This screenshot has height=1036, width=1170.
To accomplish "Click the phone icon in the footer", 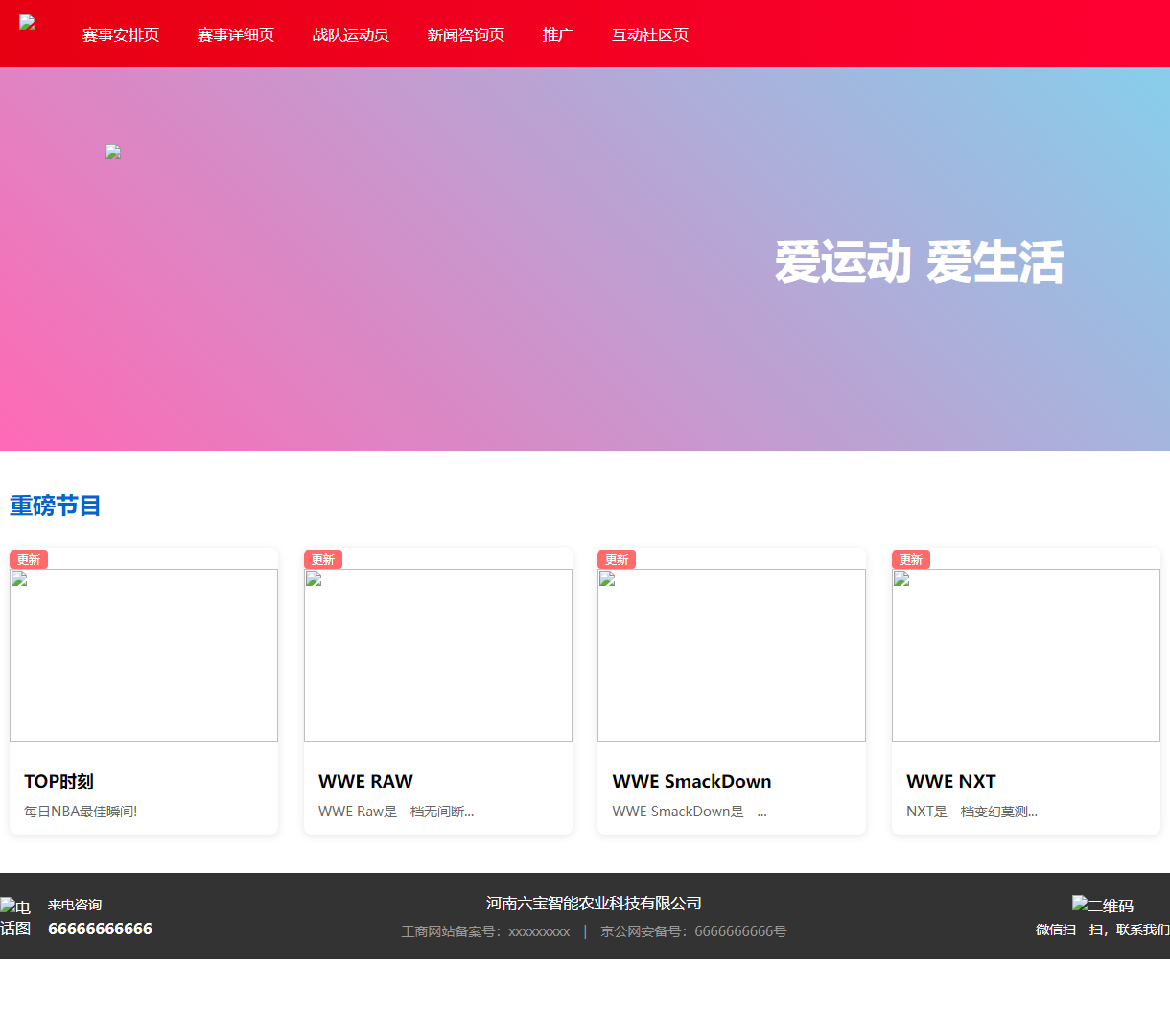I will [x=14, y=916].
